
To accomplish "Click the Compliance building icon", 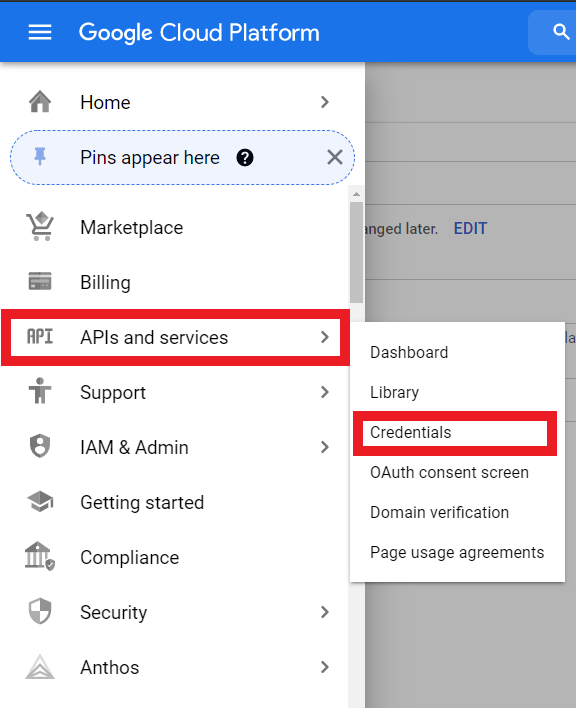I will coord(40,556).
